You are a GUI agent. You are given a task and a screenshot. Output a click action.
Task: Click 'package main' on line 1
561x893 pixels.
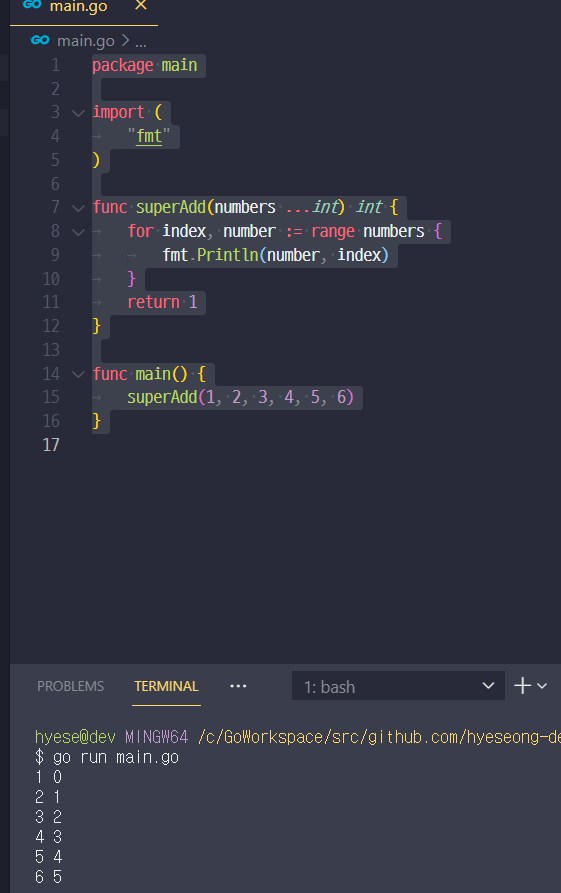coord(145,65)
